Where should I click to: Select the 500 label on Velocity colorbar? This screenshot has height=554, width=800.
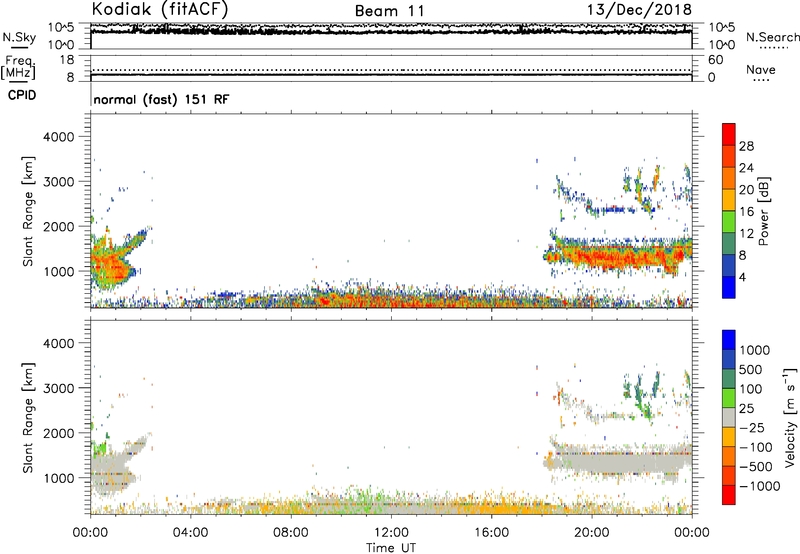[x=751, y=370]
